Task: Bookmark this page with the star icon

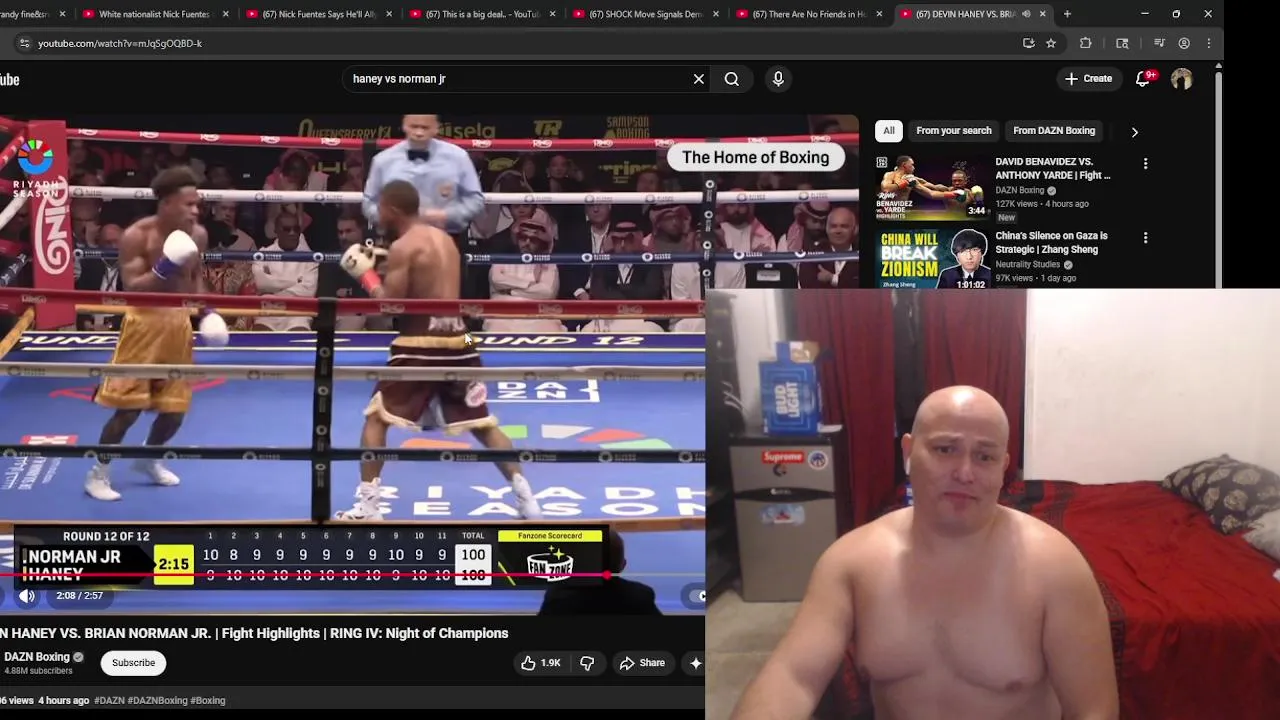Action: click(x=1051, y=43)
